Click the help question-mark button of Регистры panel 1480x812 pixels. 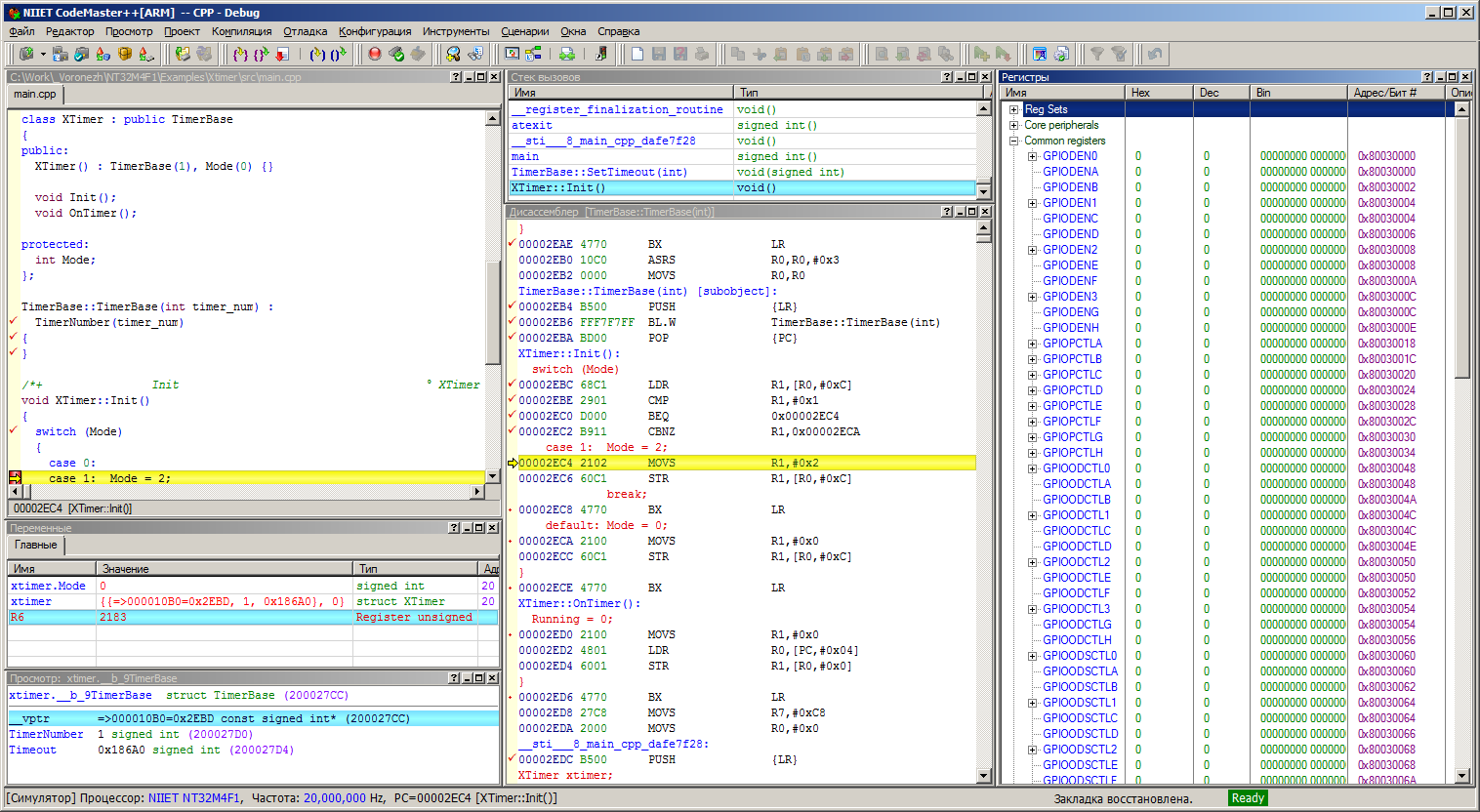[x=1426, y=77]
